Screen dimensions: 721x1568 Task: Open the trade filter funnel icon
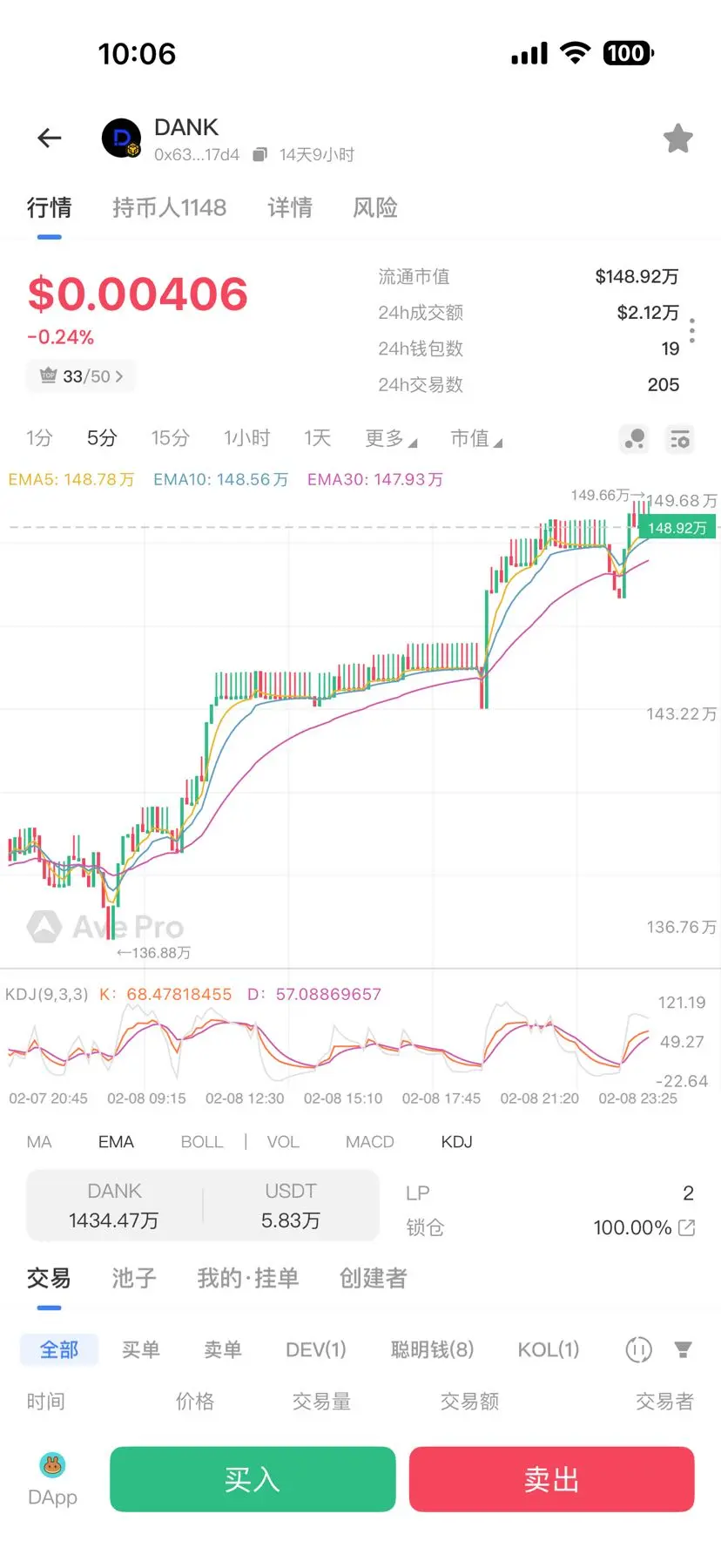[x=684, y=1349]
